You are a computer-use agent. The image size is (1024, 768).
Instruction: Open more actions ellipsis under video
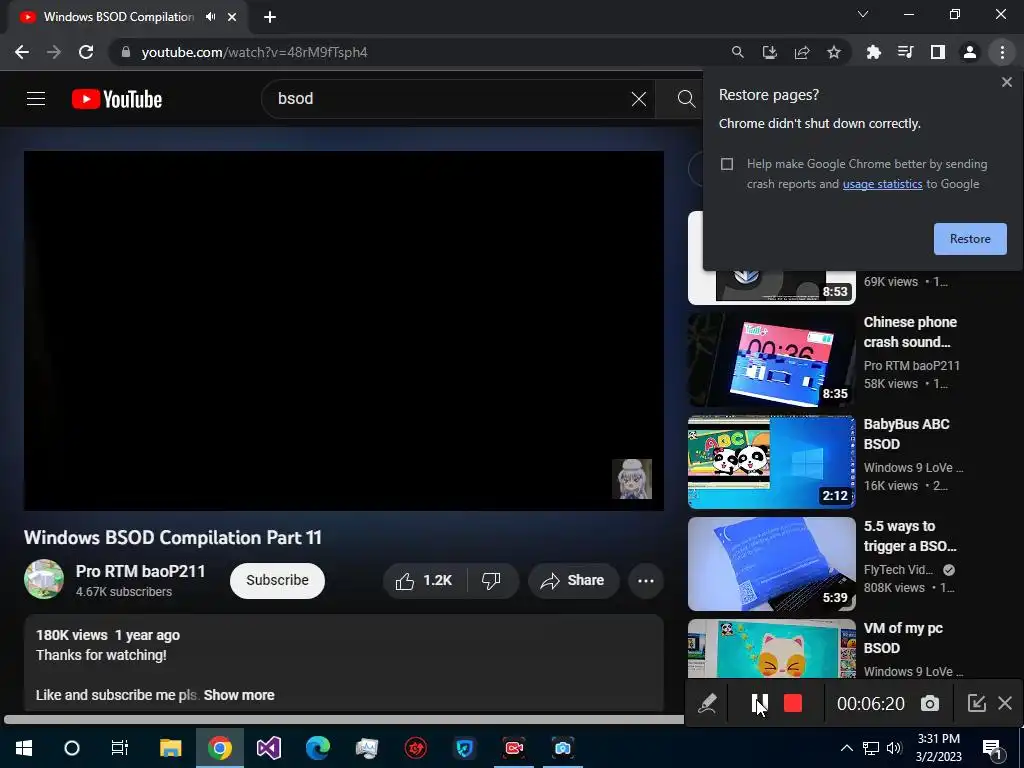click(x=646, y=581)
